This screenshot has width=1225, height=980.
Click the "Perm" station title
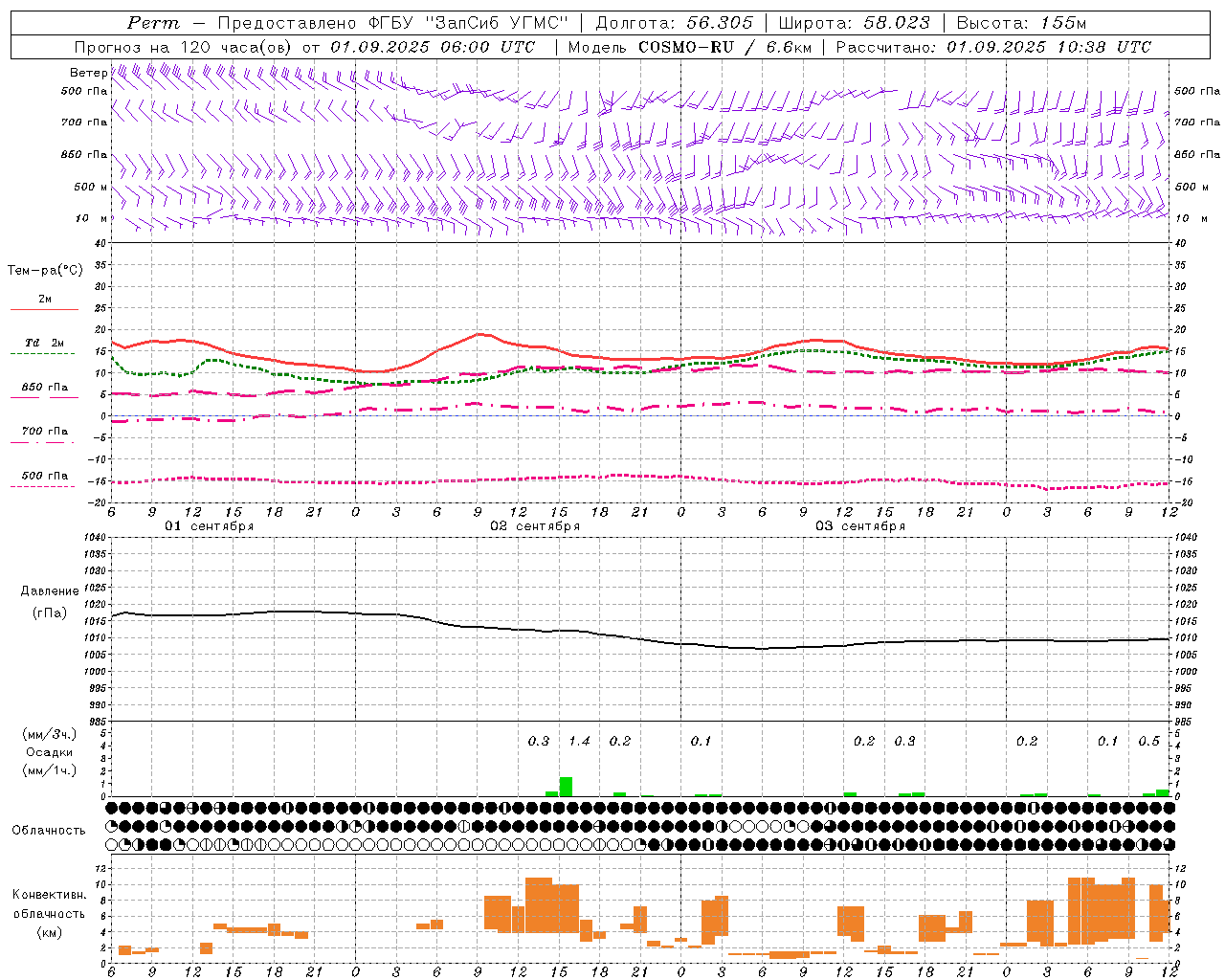[x=153, y=23]
